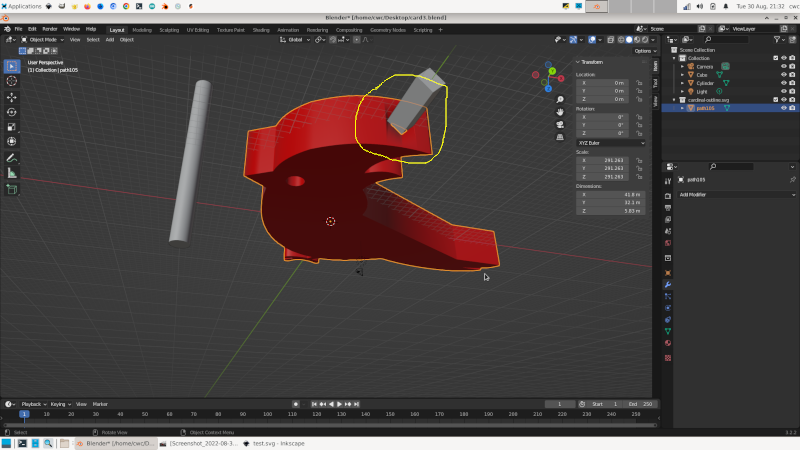Open the World properties tab
This screenshot has height=450, width=800.
(x=668, y=243)
